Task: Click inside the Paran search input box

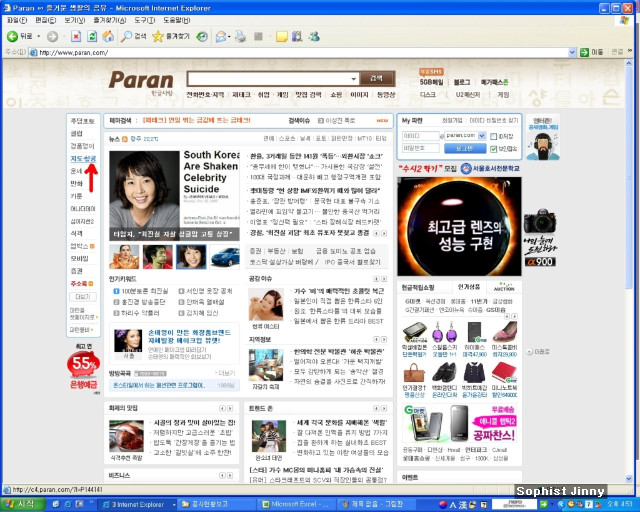Action: (268, 78)
